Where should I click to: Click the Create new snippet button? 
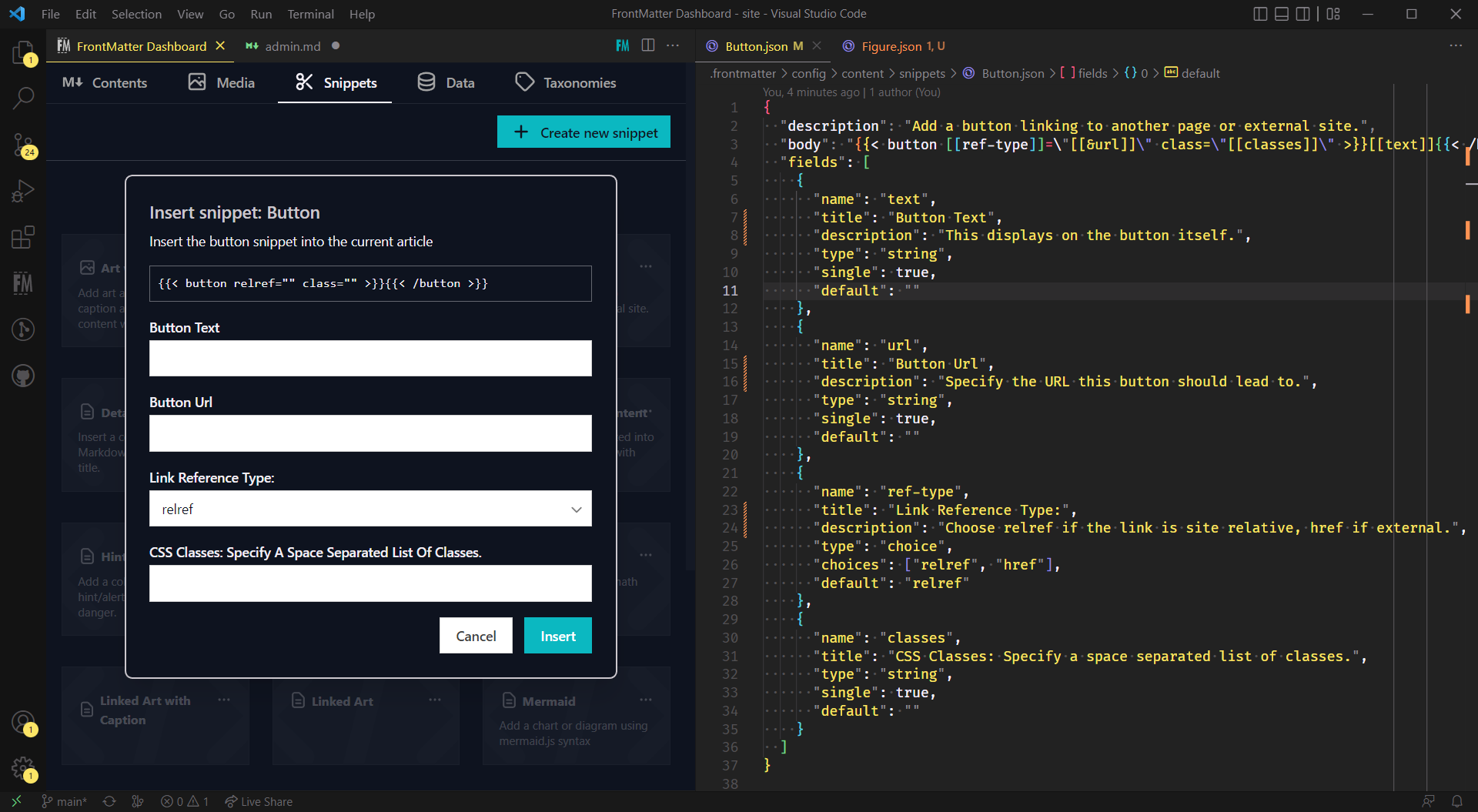tap(584, 132)
